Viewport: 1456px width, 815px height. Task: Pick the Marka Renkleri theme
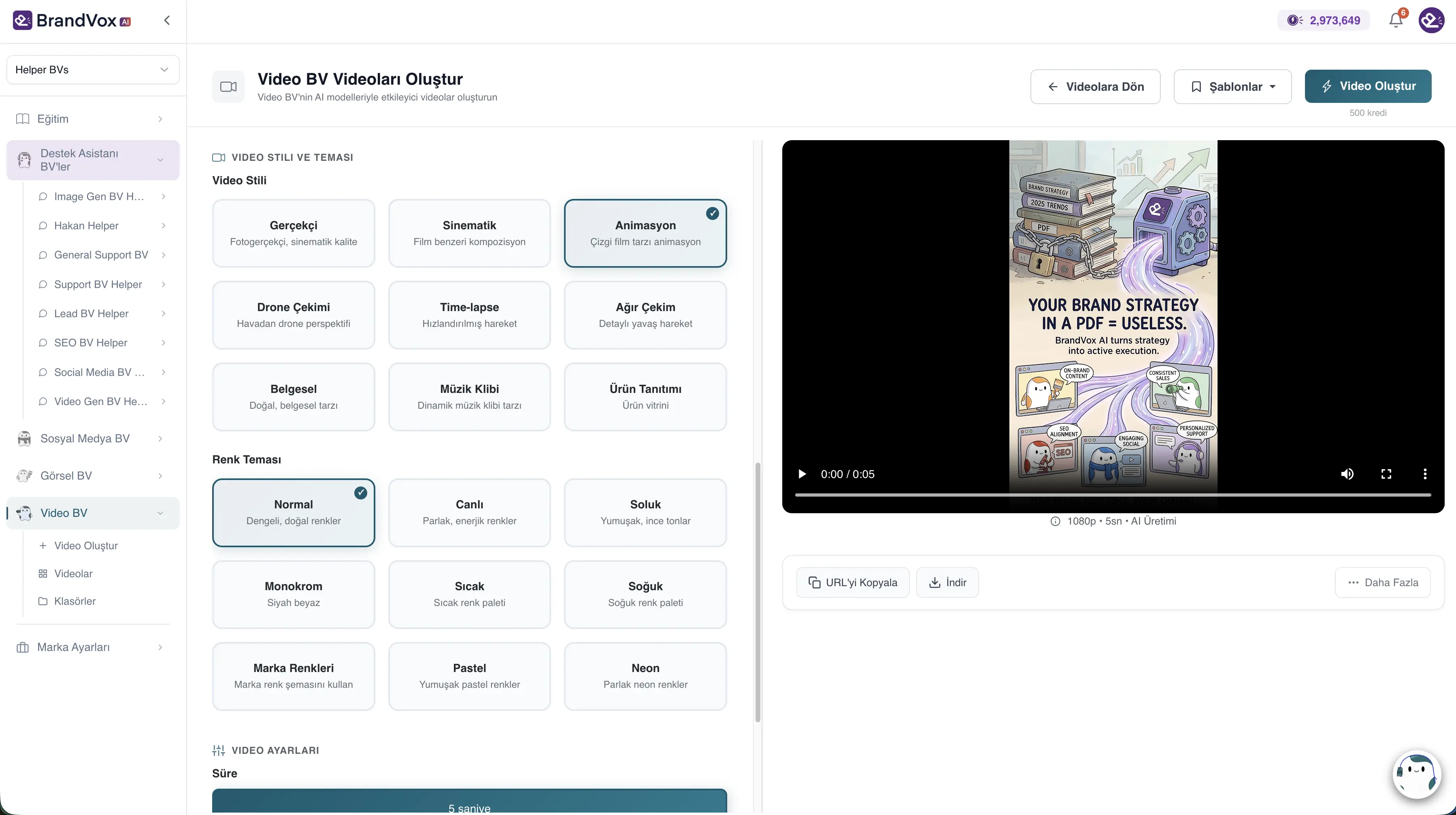[x=294, y=676]
